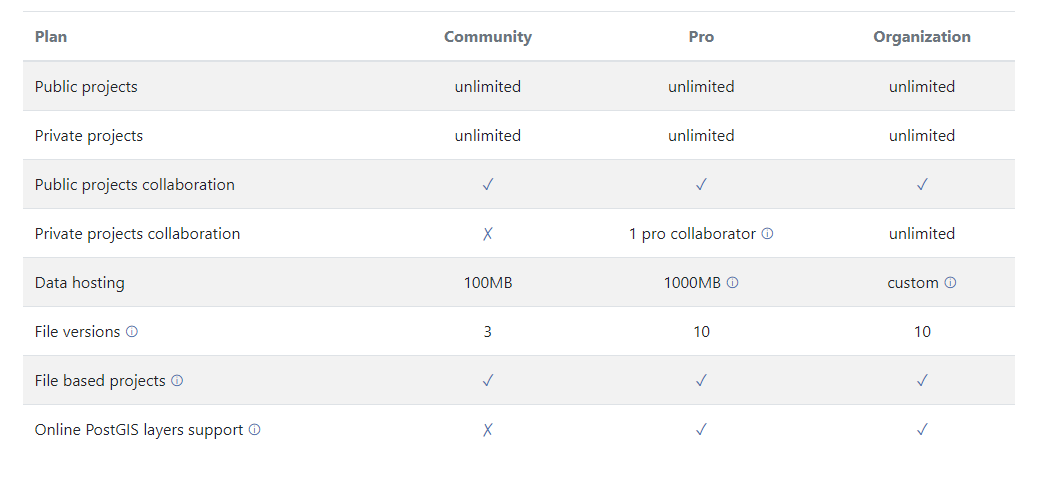Click Pro checkmark in Public projects collaboration row
This screenshot has height=478, width=1040.
point(701,185)
